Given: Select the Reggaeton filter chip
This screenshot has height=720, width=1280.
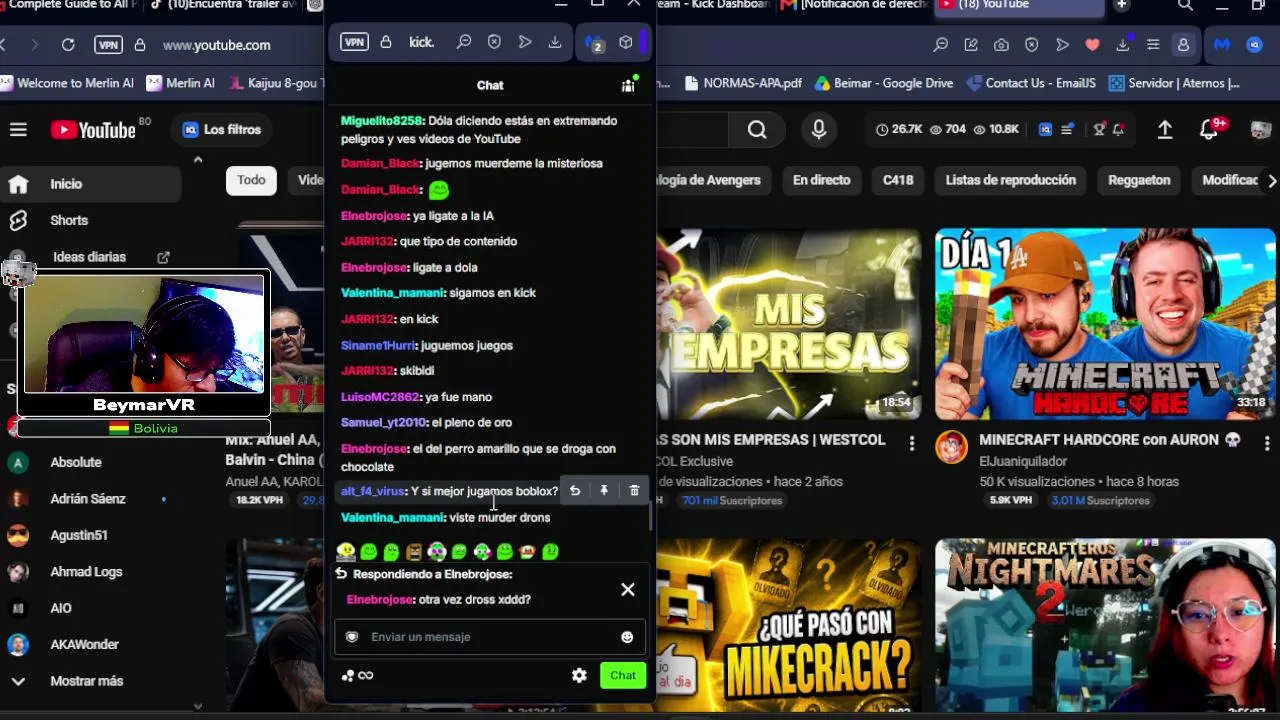Looking at the screenshot, I should [1139, 180].
